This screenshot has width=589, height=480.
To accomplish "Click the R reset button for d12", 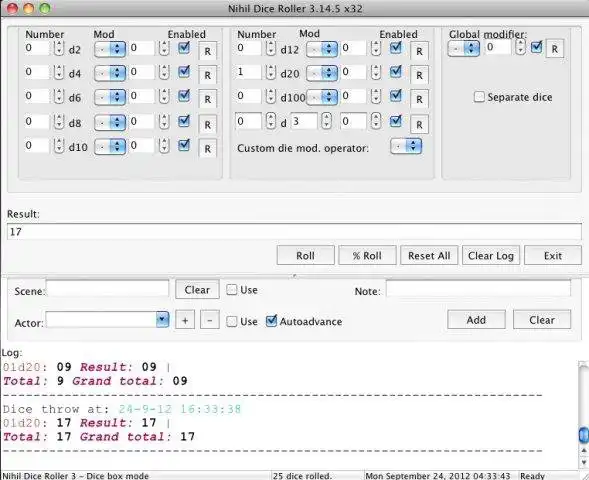I will coord(419,51).
